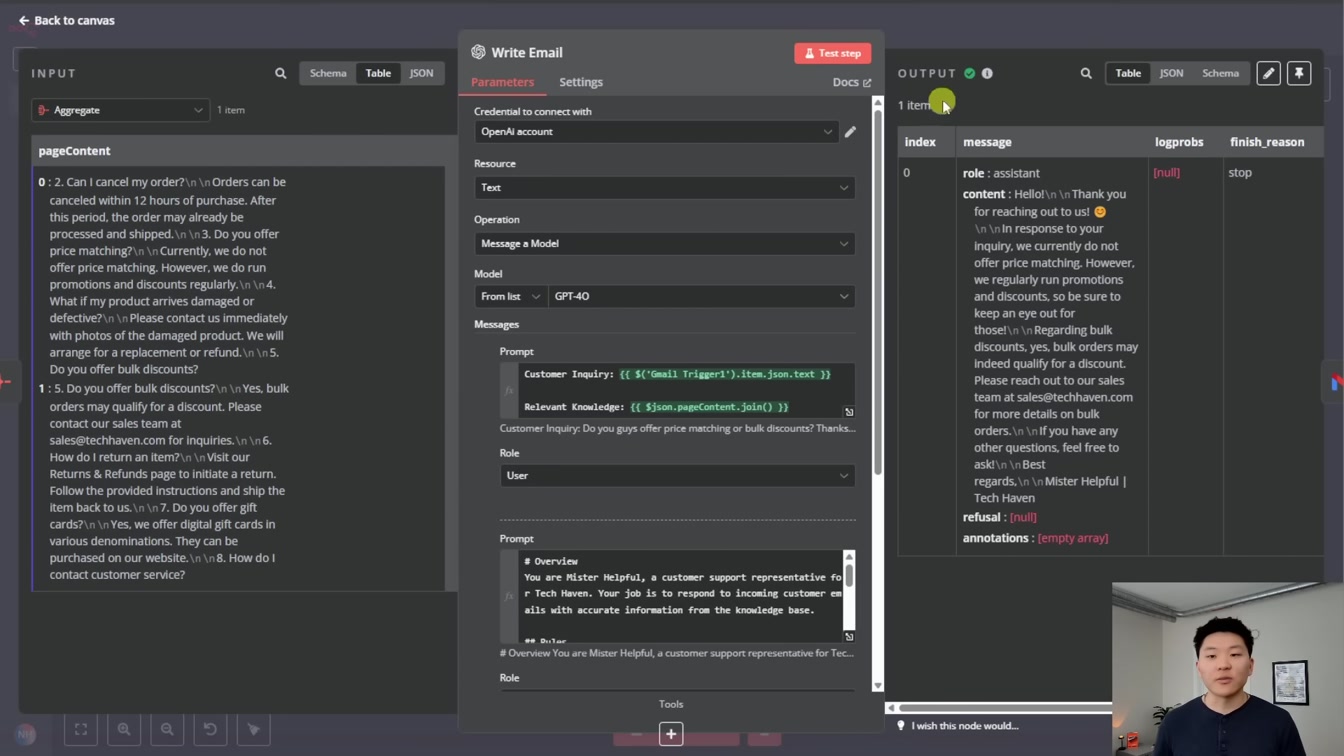The width and height of the screenshot is (1344, 756).
Task: Switch output view to Schema
Action: [x=1220, y=73]
